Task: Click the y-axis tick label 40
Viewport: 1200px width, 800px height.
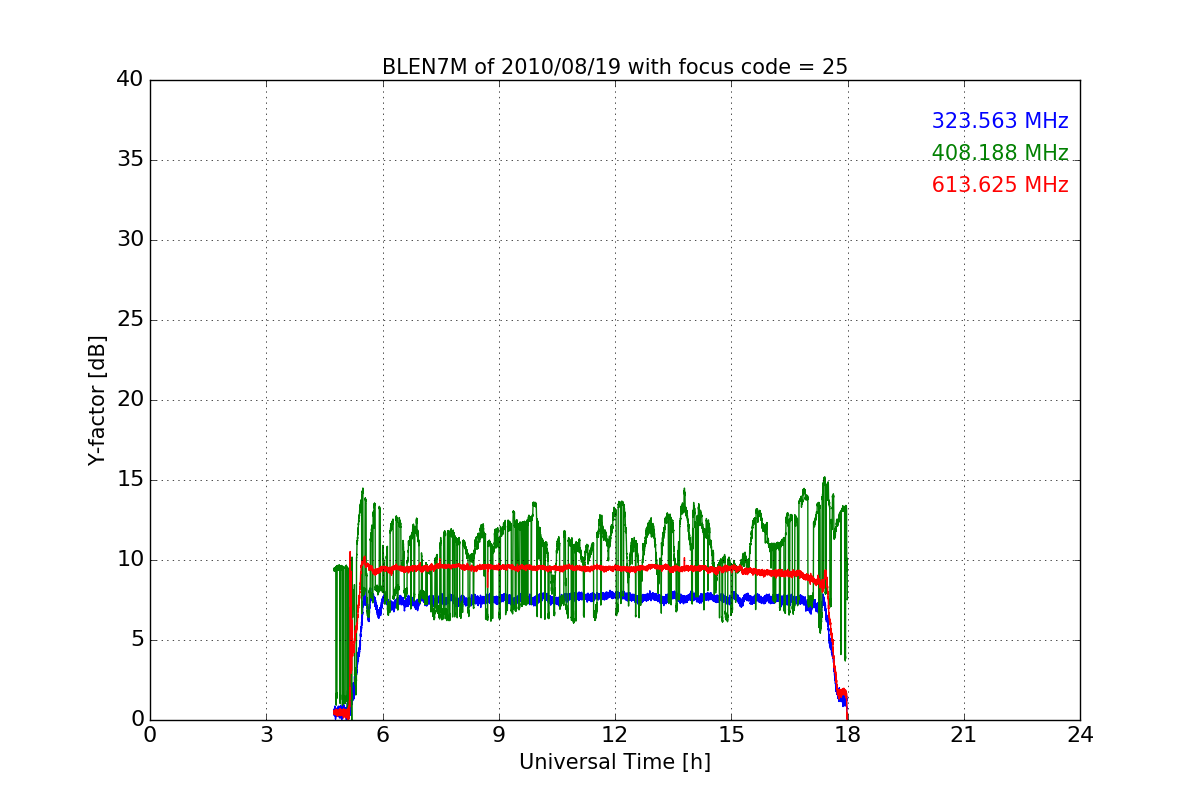Action: (130, 80)
